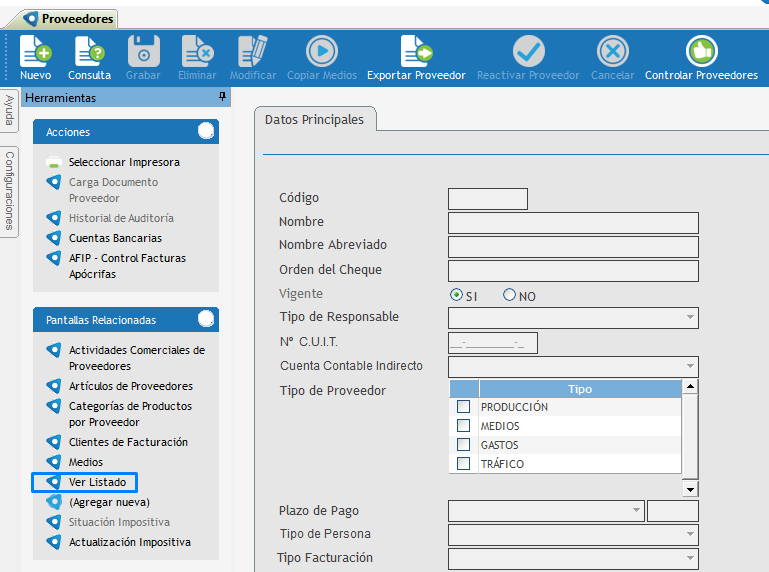This screenshot has width=769, height=572.
Task: Click Controlar Proveedores thumbs-up icon
Action: click(701, 51)
